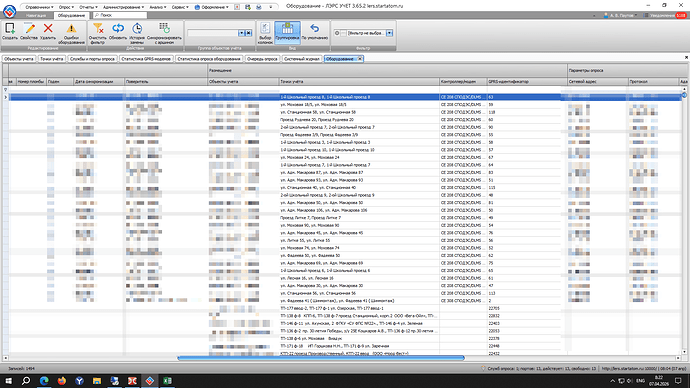Click the Обновить refresh icon
Image resolution: width=690 pixels, height=388 pixels.
(x=118, y=32)
